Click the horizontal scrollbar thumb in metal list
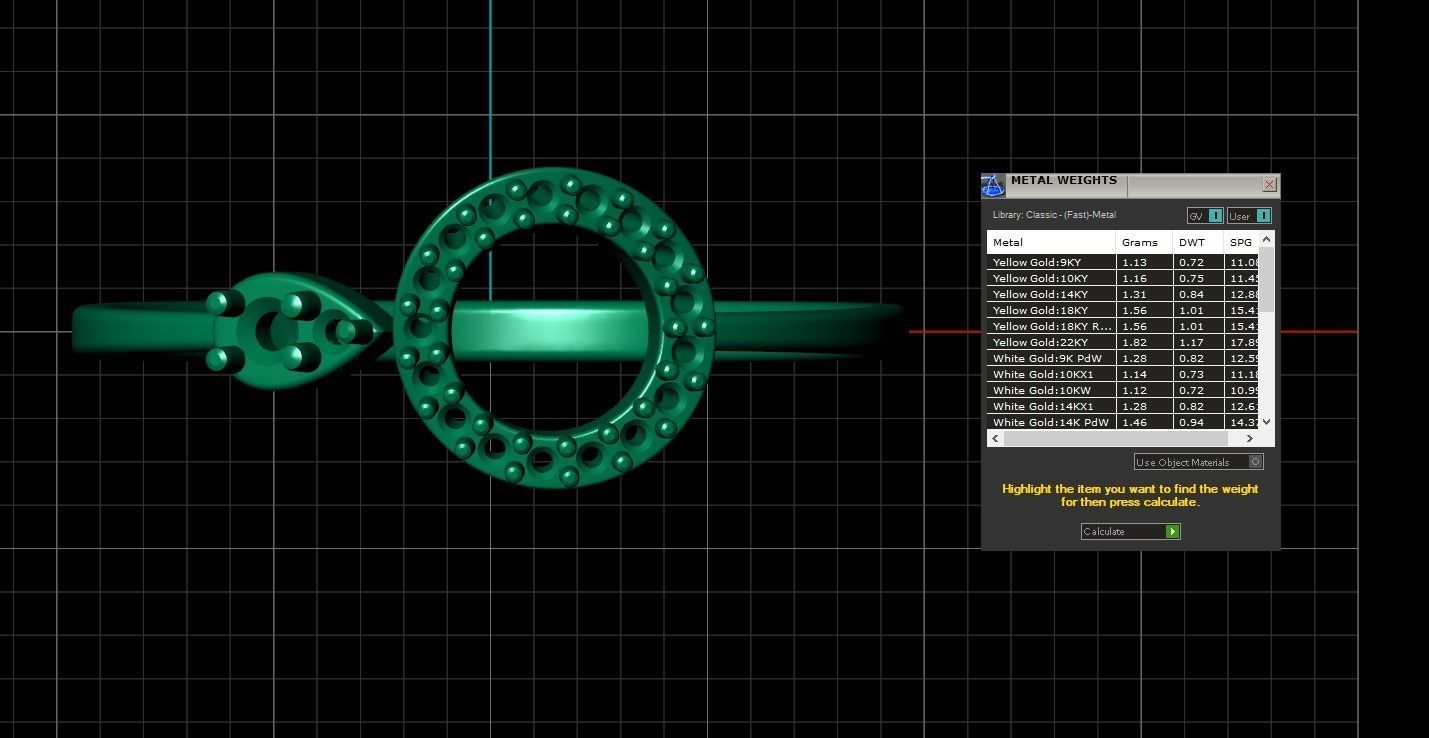 tap(1114, 438)
